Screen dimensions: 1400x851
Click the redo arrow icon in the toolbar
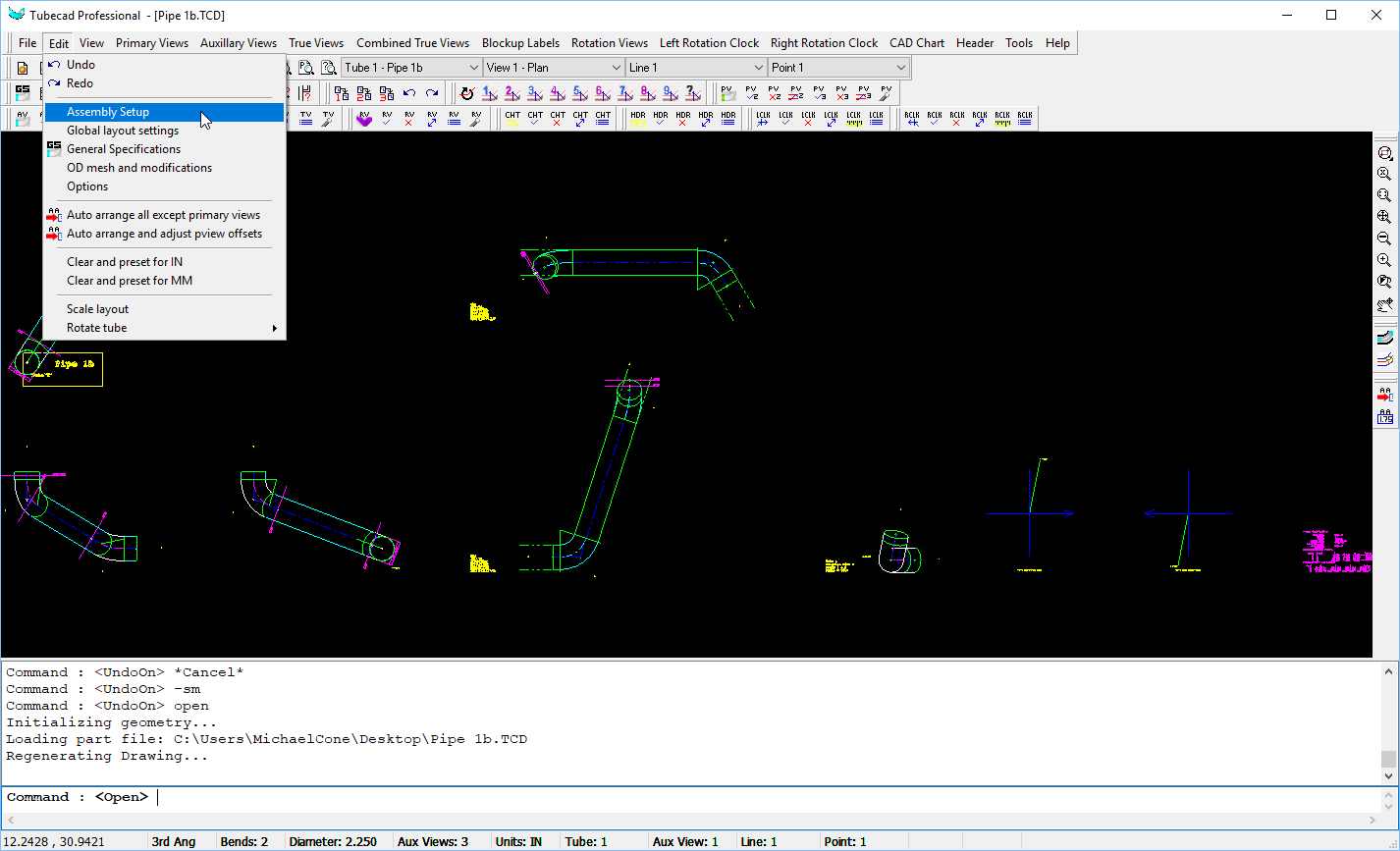pyautogui.click(x=432, y=93)
